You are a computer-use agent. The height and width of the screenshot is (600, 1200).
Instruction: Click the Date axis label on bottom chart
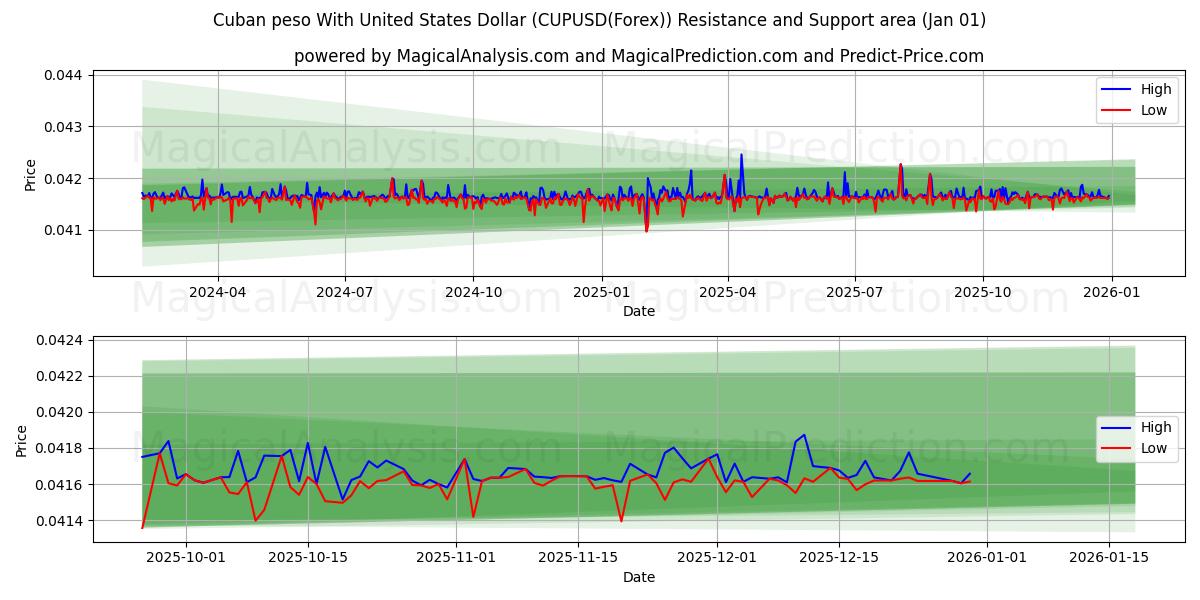[x=641, y=577]
